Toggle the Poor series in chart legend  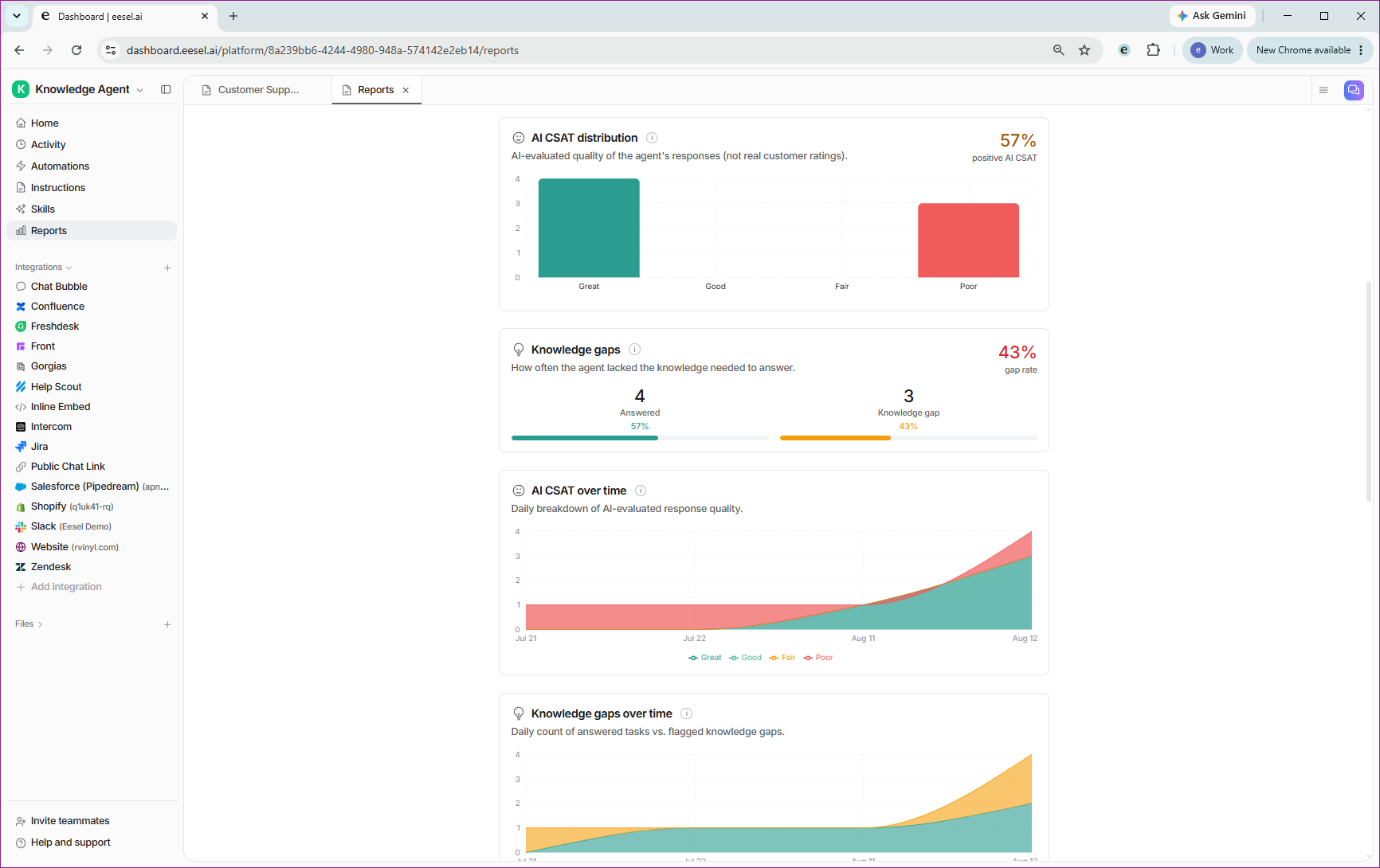[x=818, y=658]
